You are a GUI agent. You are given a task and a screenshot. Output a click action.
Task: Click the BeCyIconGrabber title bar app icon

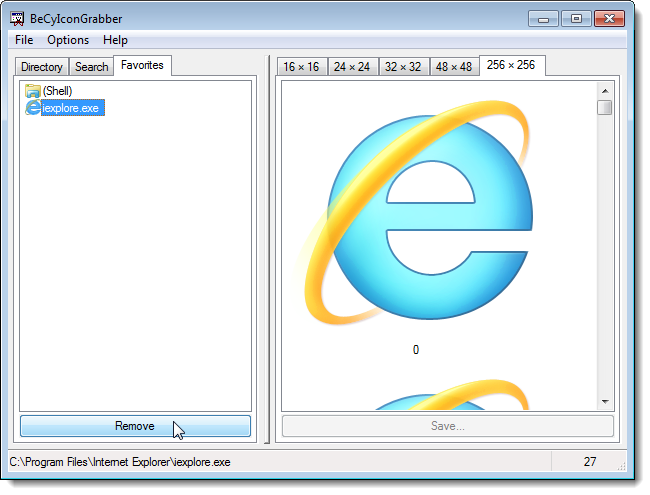coord(17,19)
